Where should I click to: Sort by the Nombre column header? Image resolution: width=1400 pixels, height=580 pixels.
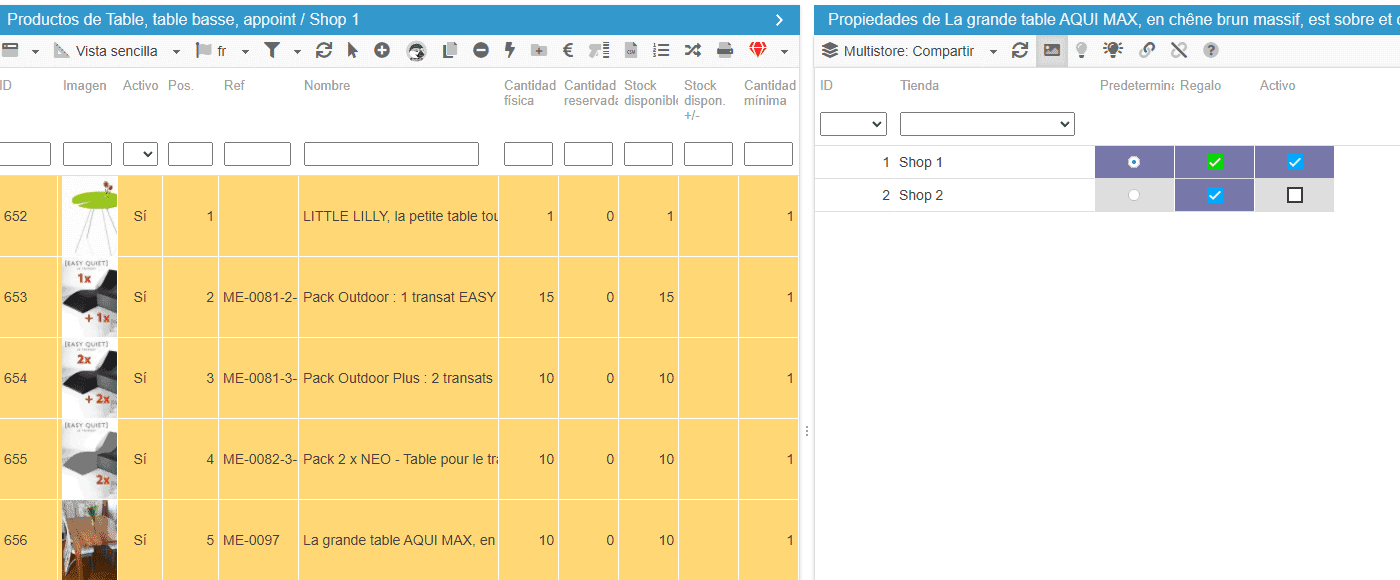[x=327, y=86]
